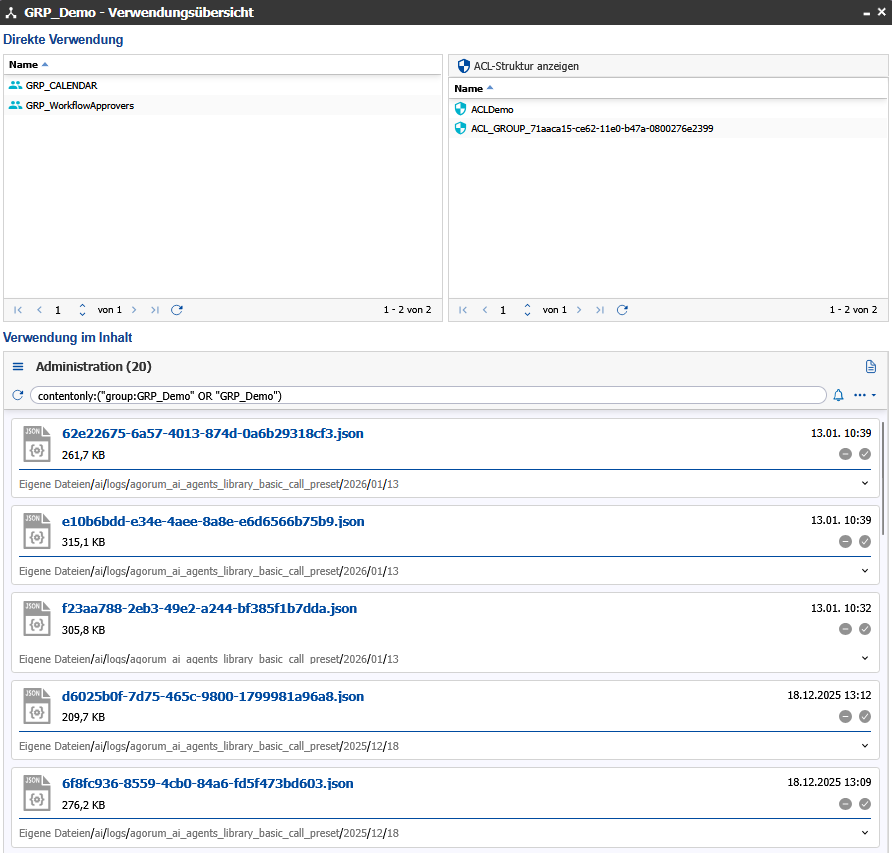Screen dimensions: 892x853
Task: Open the Administration hamburger menu
Action: click(x=18, y=367)
